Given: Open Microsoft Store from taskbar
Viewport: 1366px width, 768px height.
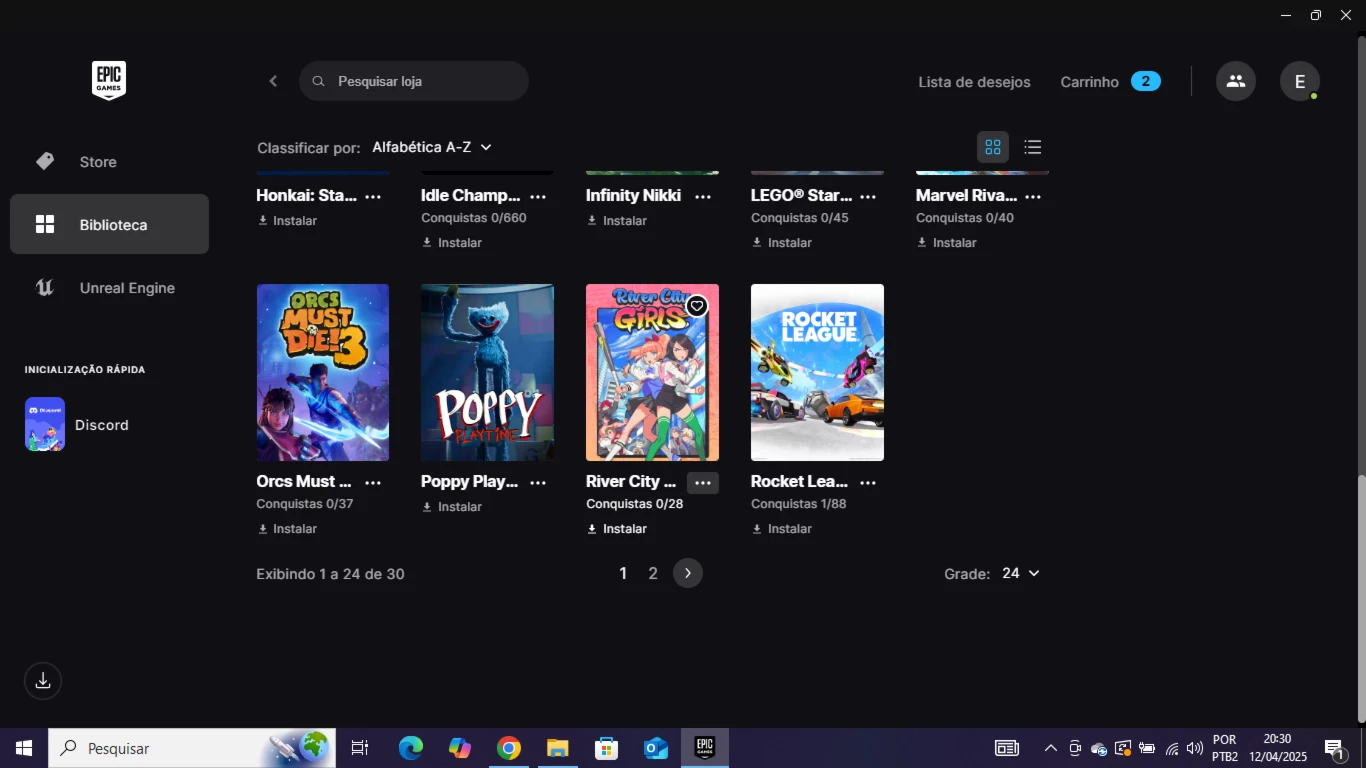Looking at the screenshot, I should tap(607, 748).
